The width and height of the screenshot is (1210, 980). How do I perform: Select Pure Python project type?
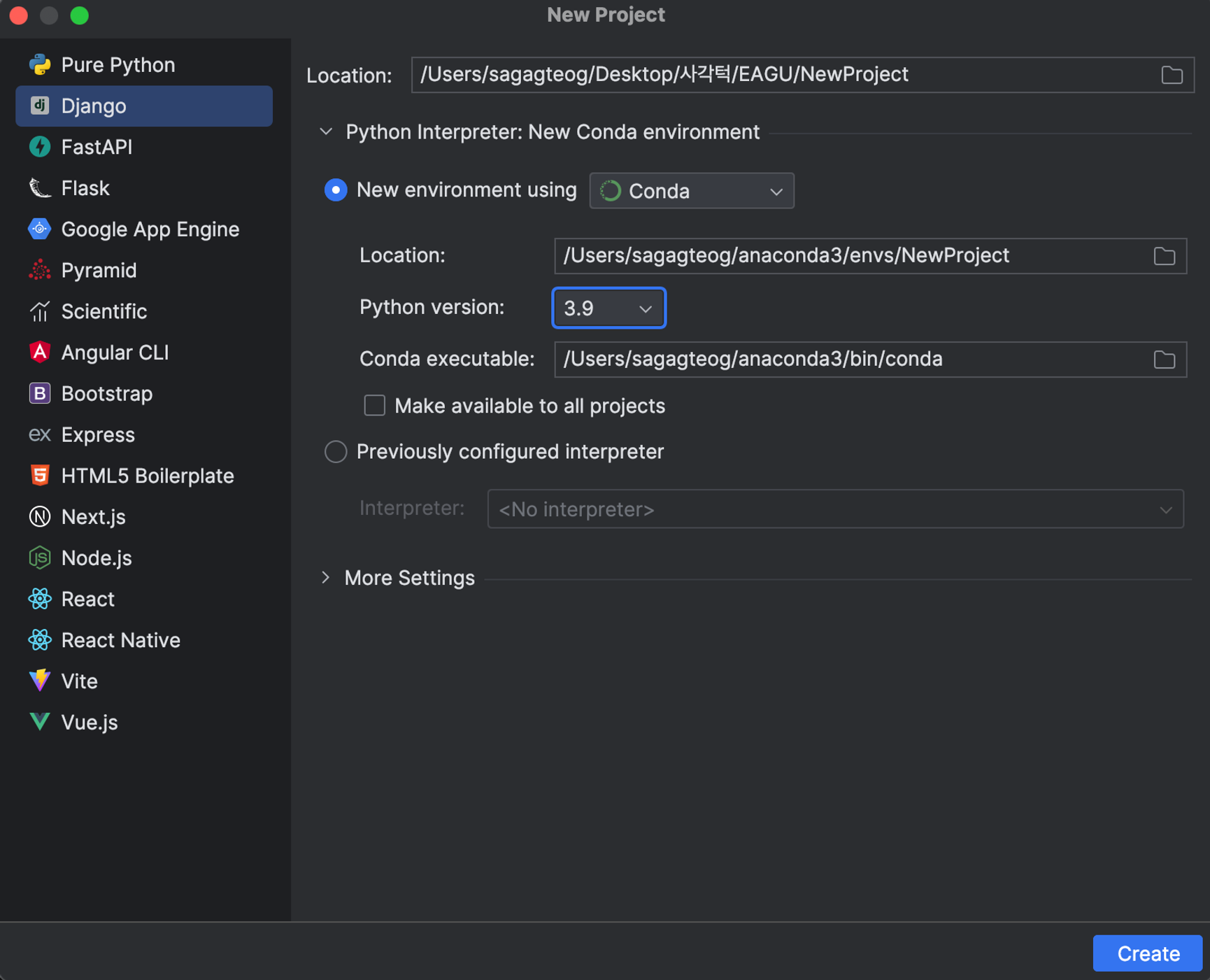tap(118, 65)
